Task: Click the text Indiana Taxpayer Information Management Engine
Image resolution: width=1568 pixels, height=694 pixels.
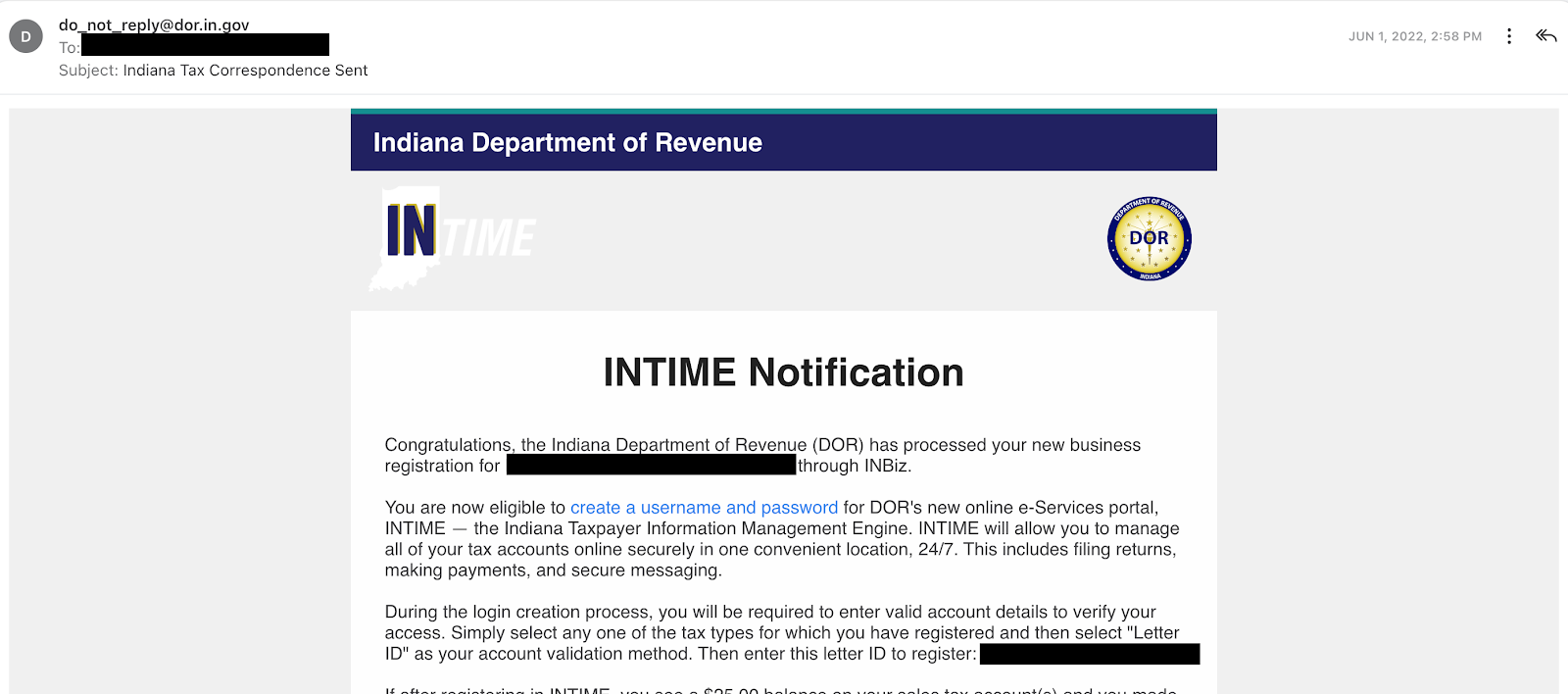Action: pyautogui.click(x=690, y=528)
